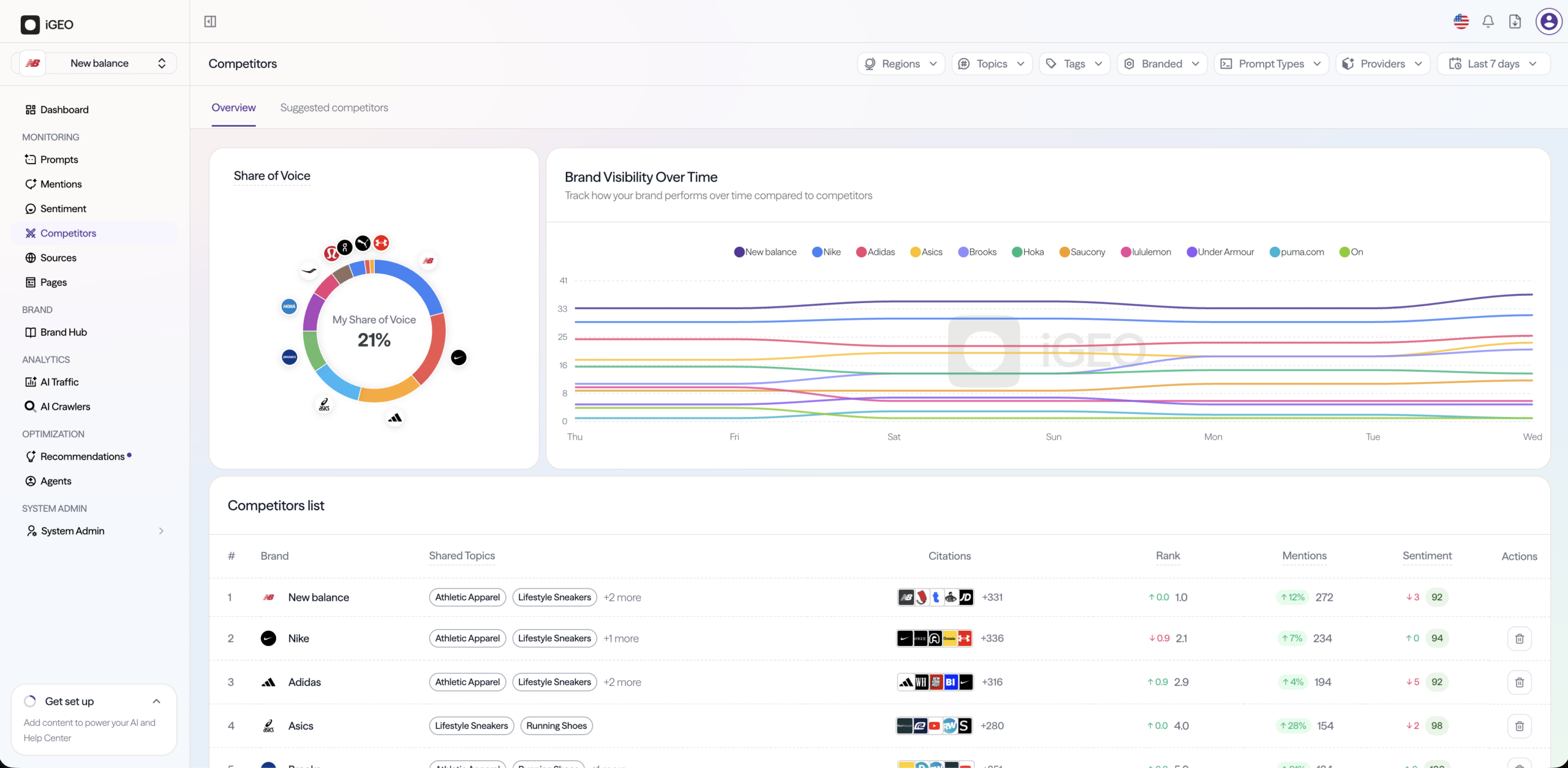Open the notifications bell
Image resolution: width=1568 pixels, height=768 pixels.
(1488, 21)
